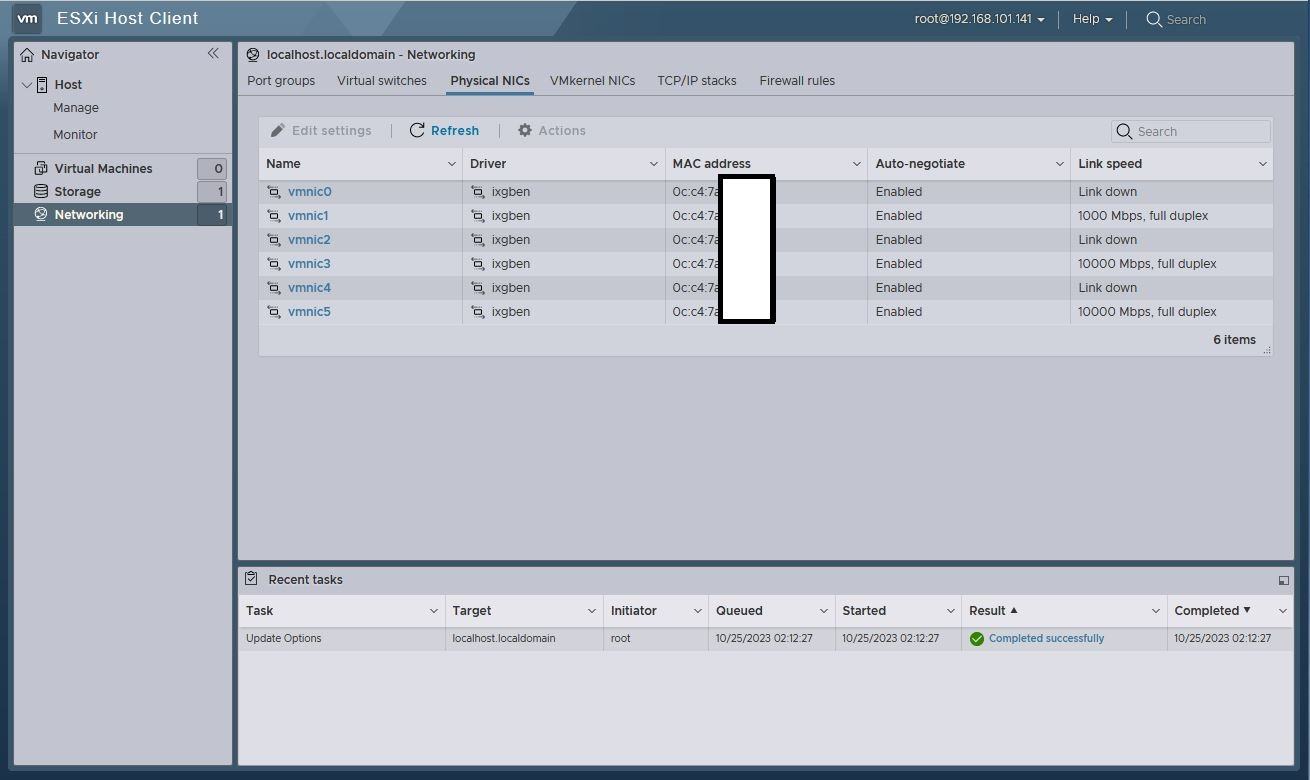The image size is (1310, 780).
Task: Sort by the Completed column header
Action: pyautogui.click(x=1207, y=611)
